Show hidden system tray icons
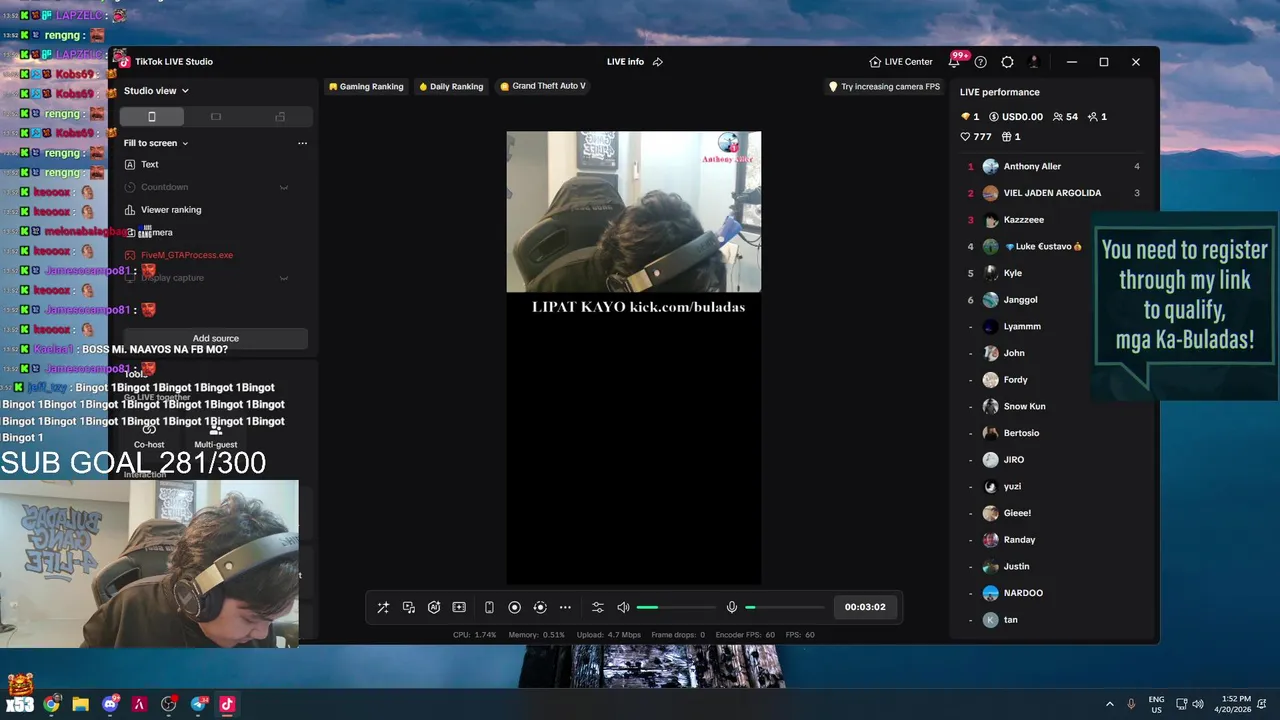The width and height of the screenshot is (1280, 720). 1109,704
